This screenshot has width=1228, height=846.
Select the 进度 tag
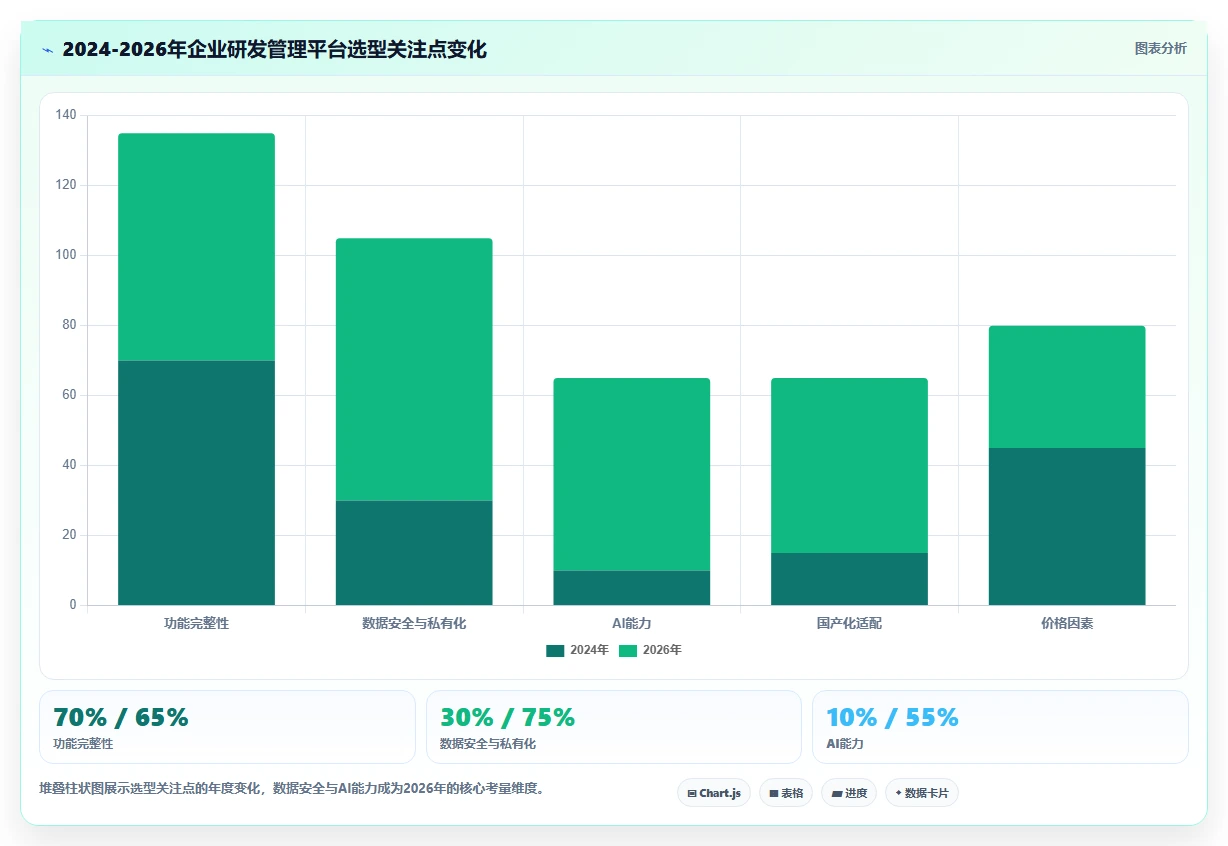(849, 793)
